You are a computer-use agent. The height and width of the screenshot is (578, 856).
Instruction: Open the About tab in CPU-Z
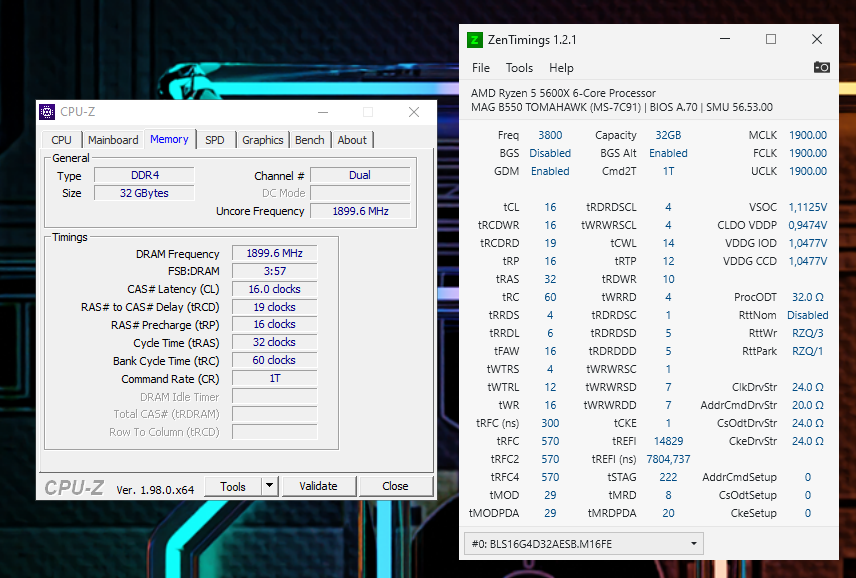pyautogui.click(x=352, y=140)
